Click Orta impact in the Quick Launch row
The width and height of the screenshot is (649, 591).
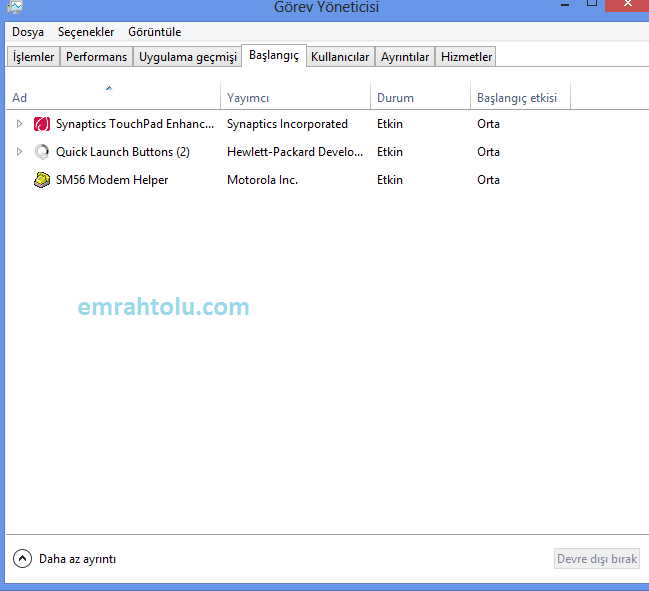point(488,152)
